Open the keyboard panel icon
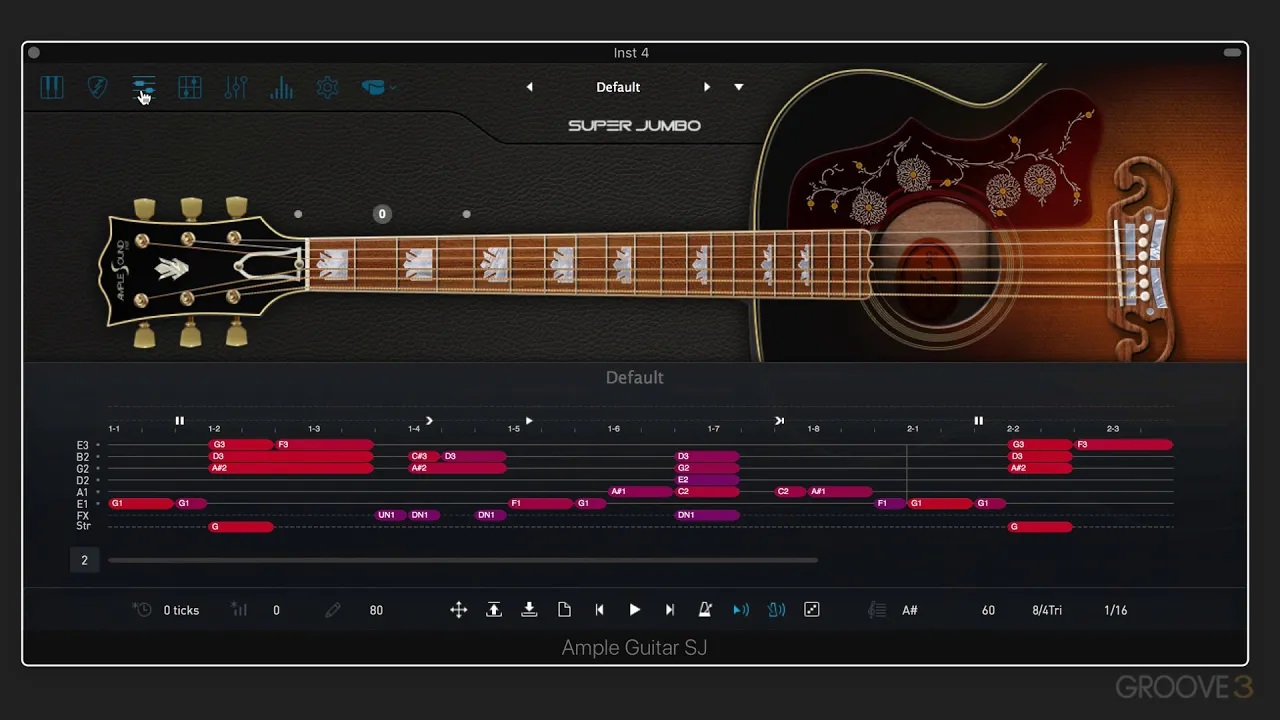The height and width of the screenshot is (720, 1280). tap(52, 87)
